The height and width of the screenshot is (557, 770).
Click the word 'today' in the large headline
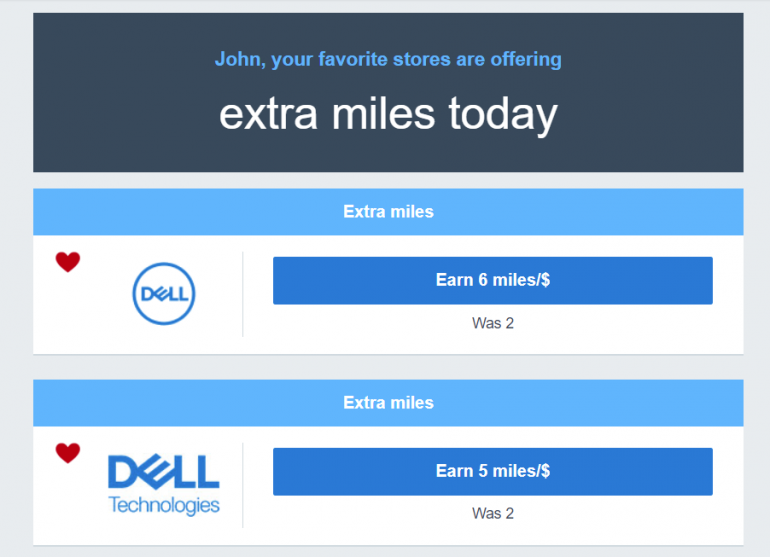click(503, 115)
